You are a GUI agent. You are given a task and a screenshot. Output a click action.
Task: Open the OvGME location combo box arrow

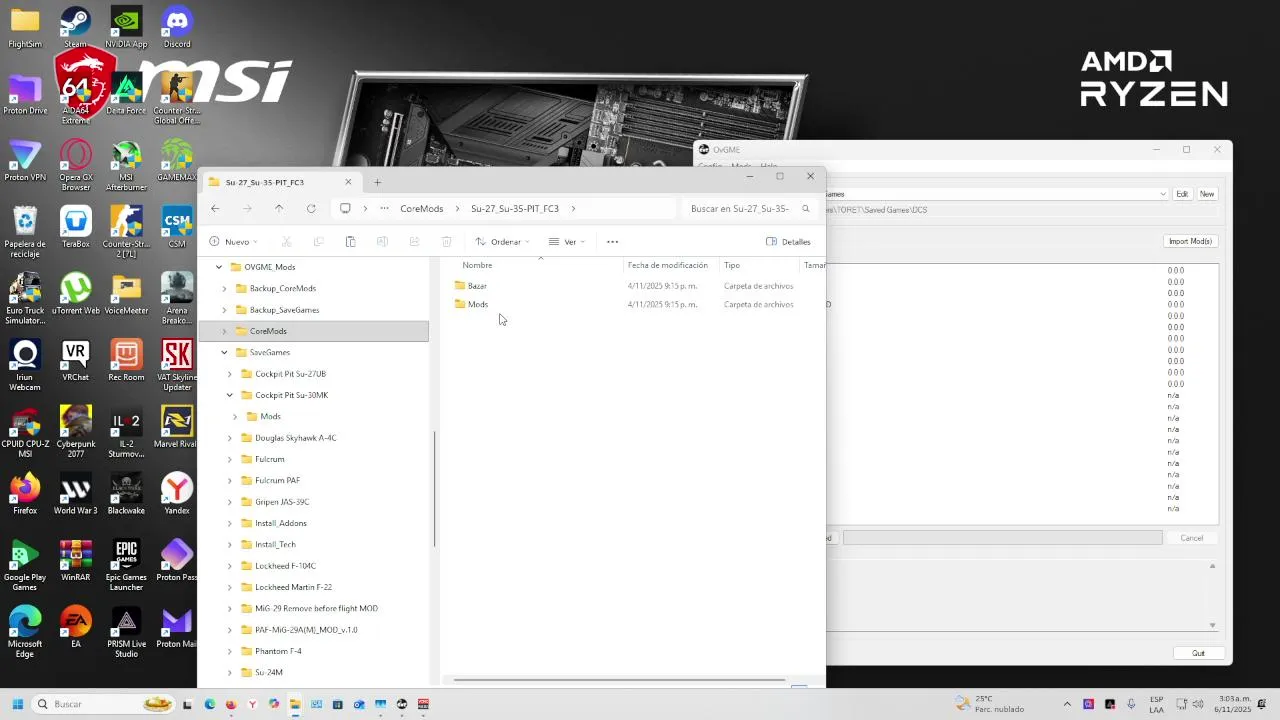(1162, 194)
